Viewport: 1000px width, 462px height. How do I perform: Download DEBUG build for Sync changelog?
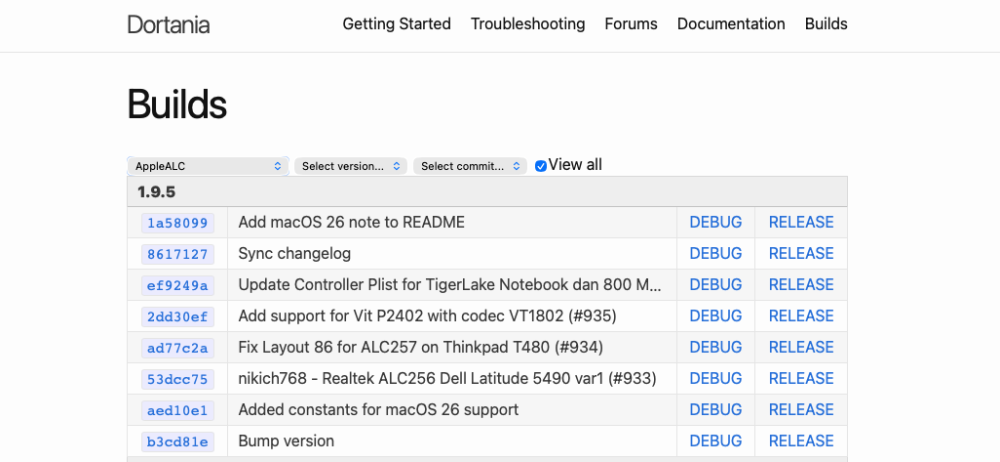coord(716,253)
